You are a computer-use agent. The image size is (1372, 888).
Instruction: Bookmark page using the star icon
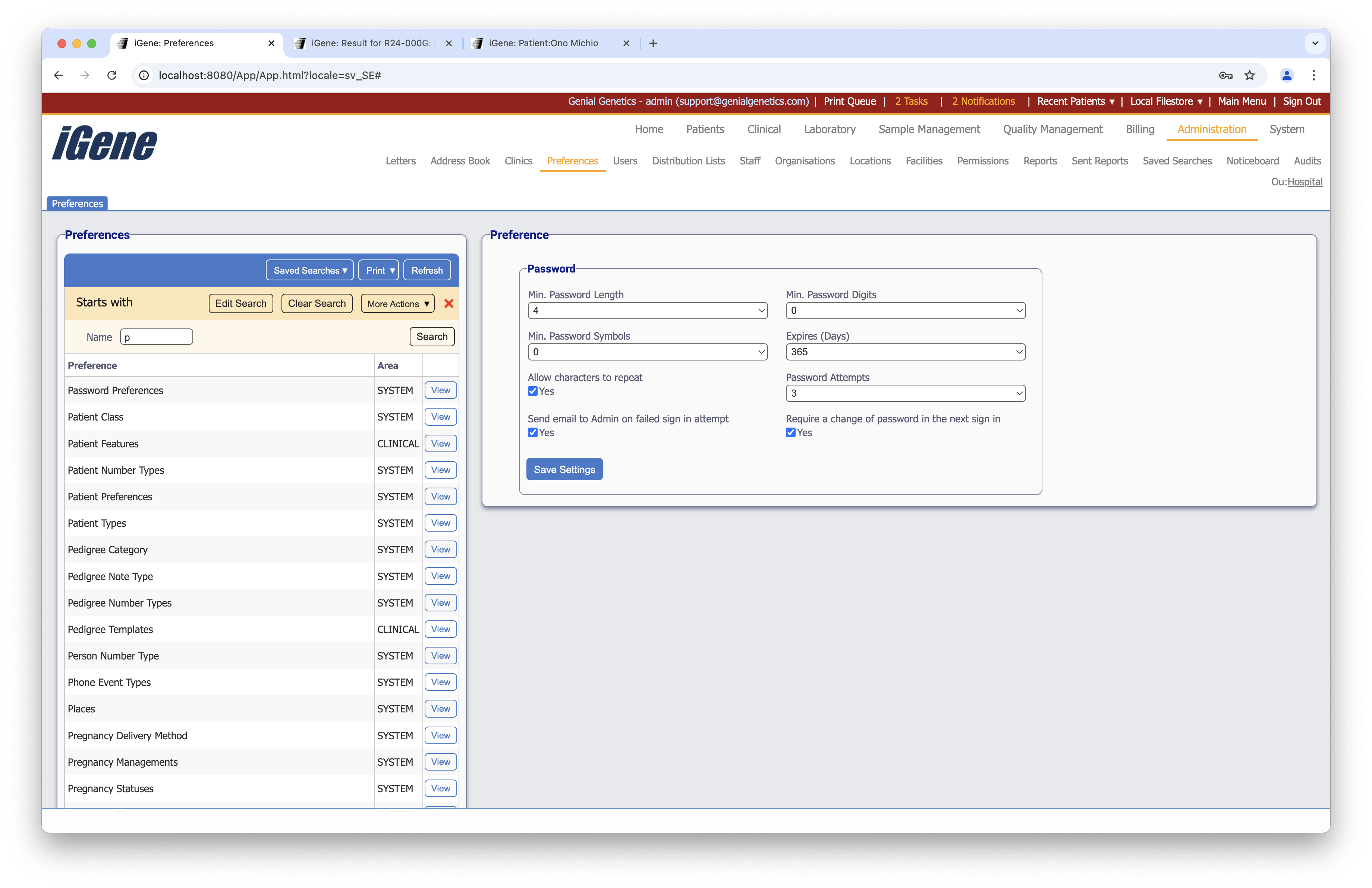click(1249, 75)
